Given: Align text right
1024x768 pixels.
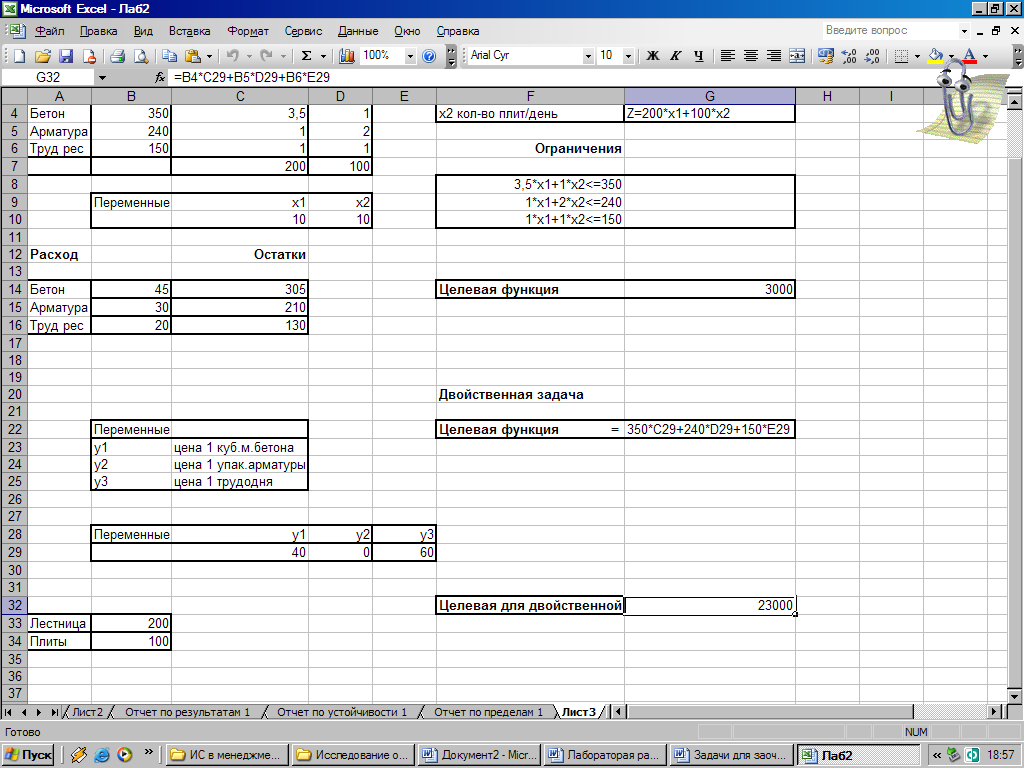Looking at the screenshot, I should (774, 56).
